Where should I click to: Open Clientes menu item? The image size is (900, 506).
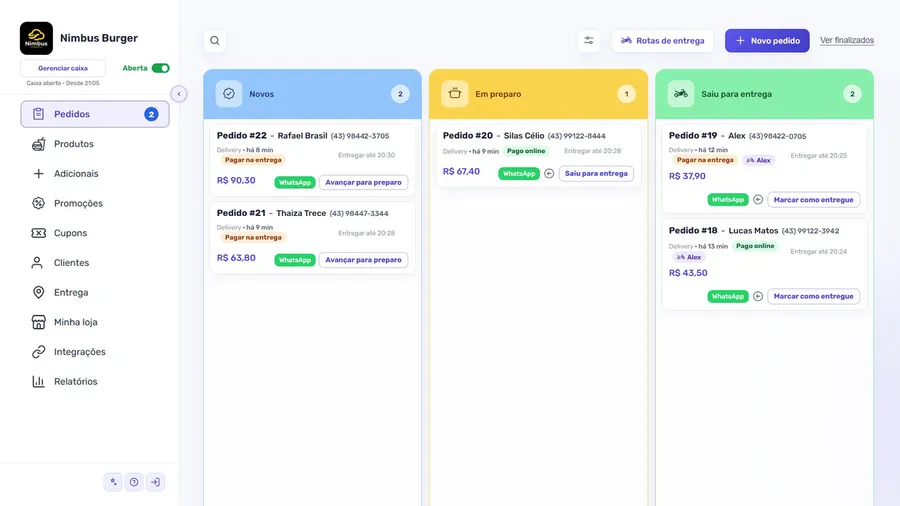click(95, 263)
